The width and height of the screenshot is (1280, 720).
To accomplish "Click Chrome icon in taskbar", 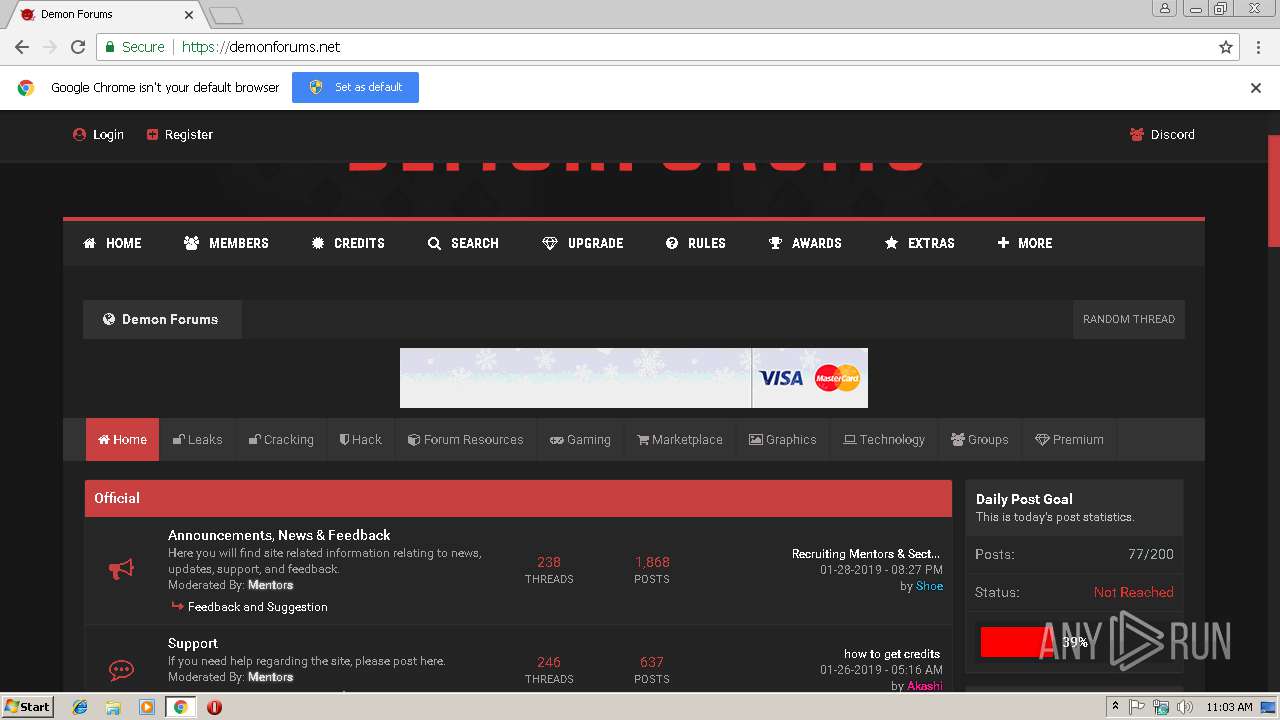I will pyautogui.click(x=180, y=707).
